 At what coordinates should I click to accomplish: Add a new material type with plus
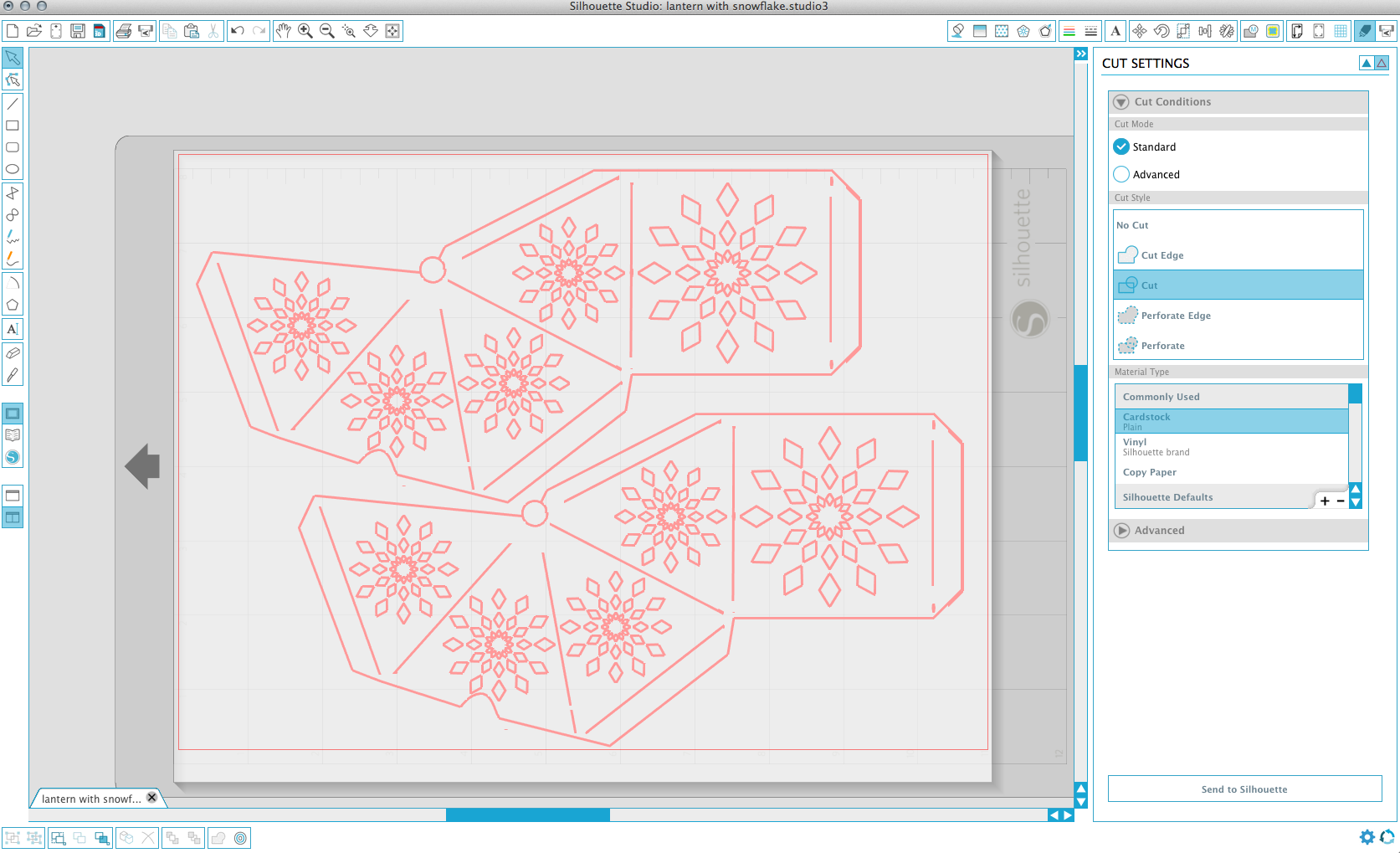pyautogui.click(x=1325, y=501)
